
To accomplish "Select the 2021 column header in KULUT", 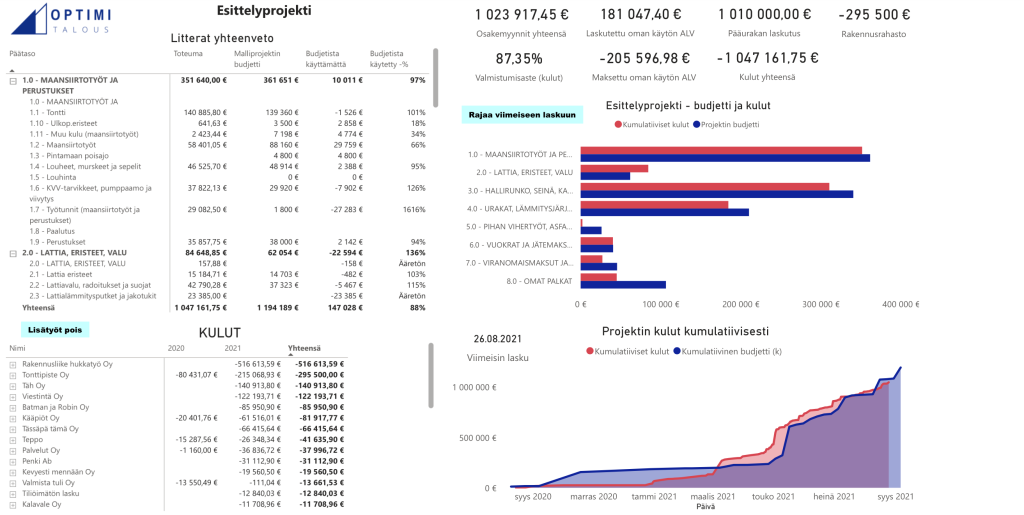I will click(x=233, y=348).
